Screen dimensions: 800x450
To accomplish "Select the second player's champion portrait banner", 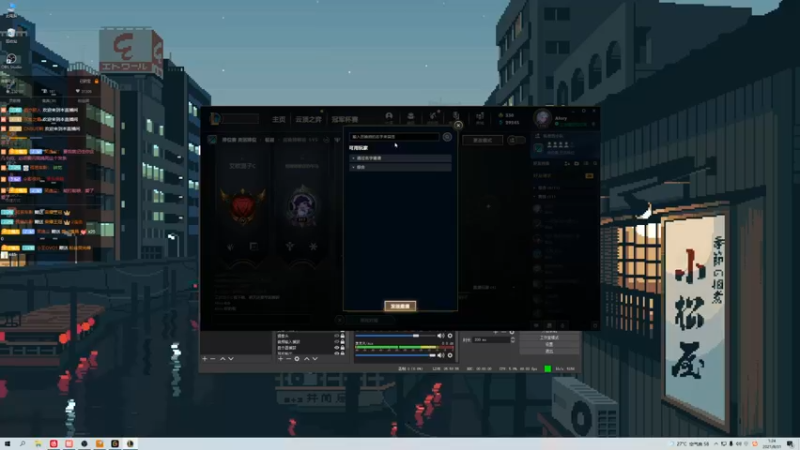I will (302, 206).
